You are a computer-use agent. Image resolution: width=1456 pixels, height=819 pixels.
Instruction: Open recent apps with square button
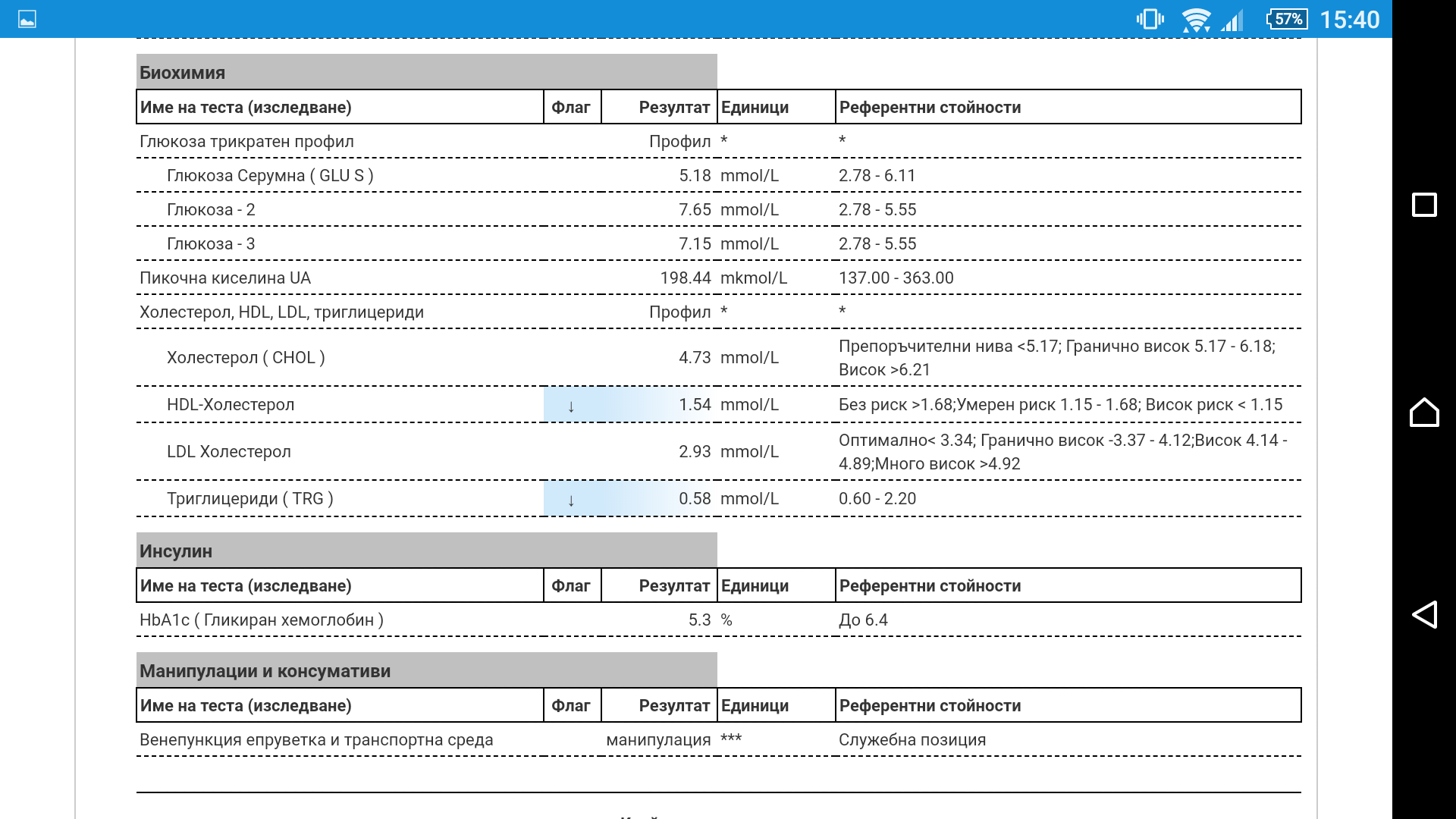pyautogui.click(x=1423, y=205)
